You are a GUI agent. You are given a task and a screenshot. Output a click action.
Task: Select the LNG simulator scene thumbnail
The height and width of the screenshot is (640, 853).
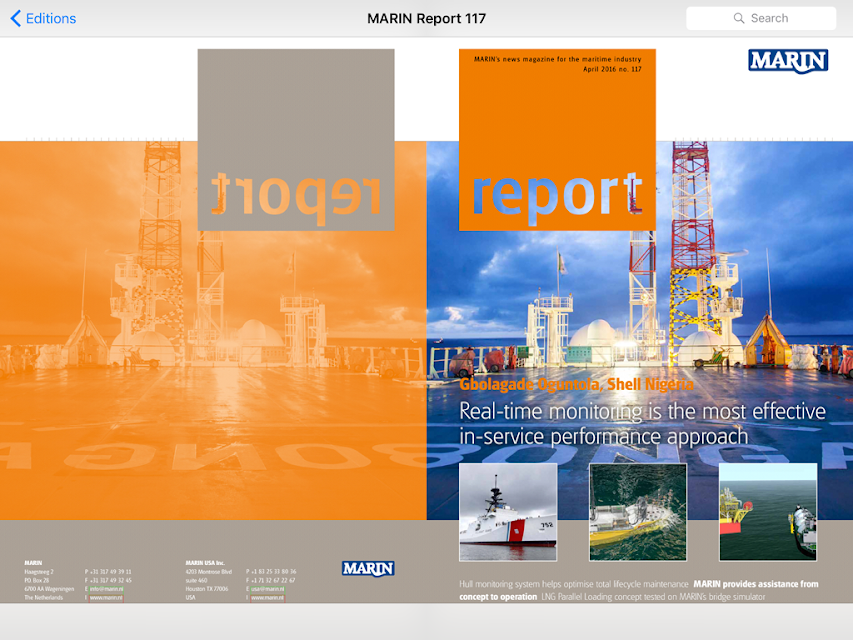click(768, 512)
